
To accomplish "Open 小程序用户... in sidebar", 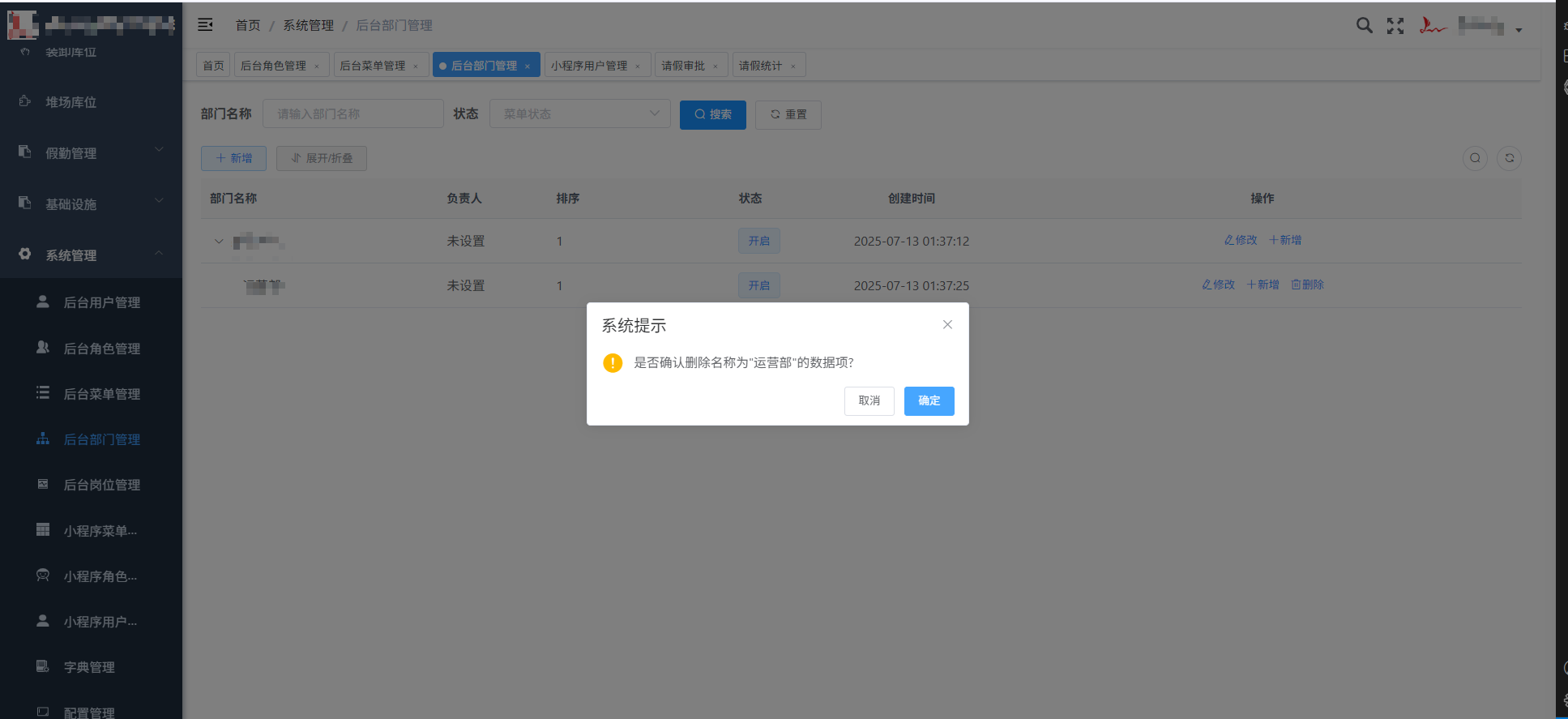I will pos(91,622).
